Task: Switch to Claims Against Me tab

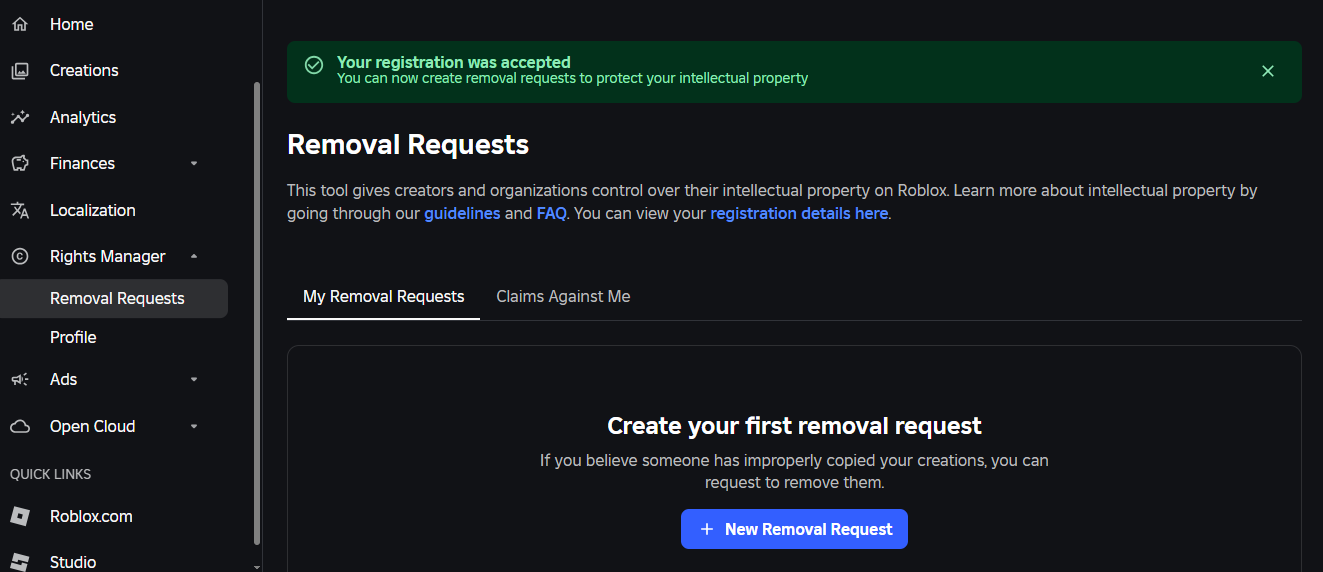Action: (x=563, y=296)
